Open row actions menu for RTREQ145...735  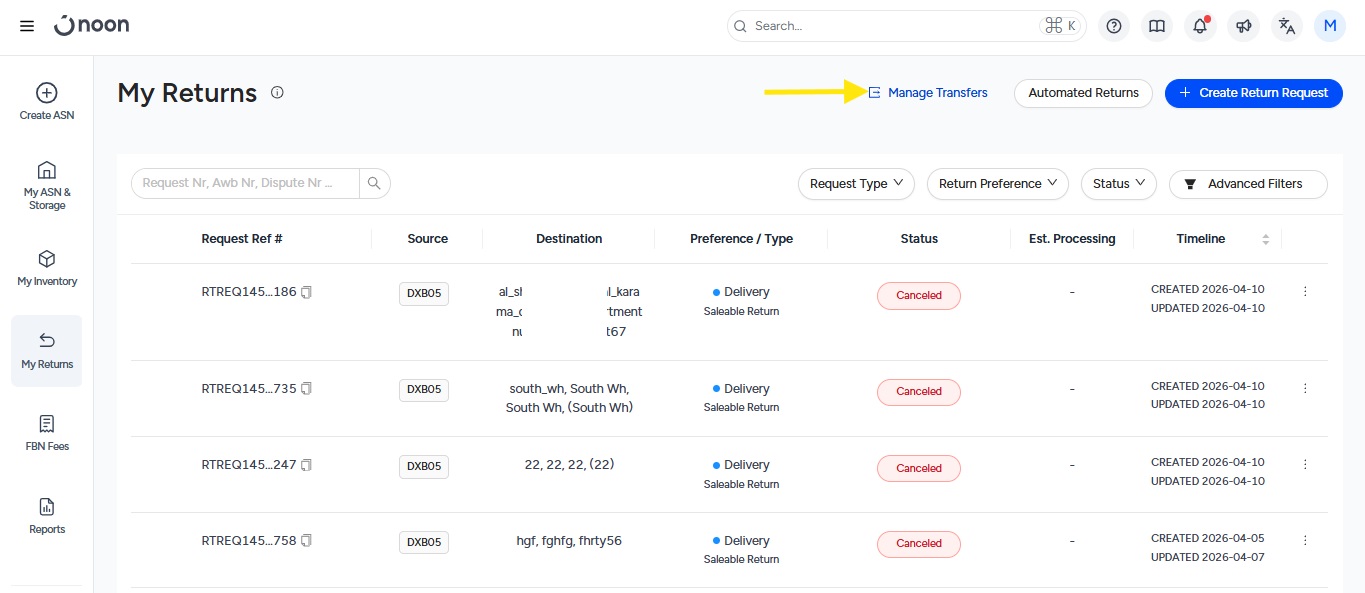tap(1305, 388)
